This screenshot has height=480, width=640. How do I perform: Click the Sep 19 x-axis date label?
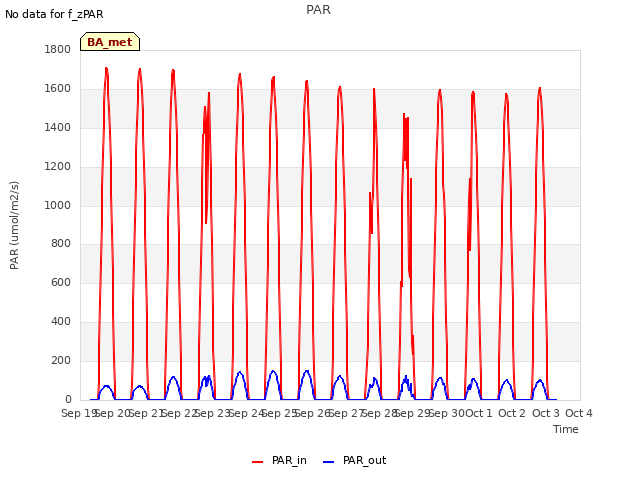[x=79, y=413]
